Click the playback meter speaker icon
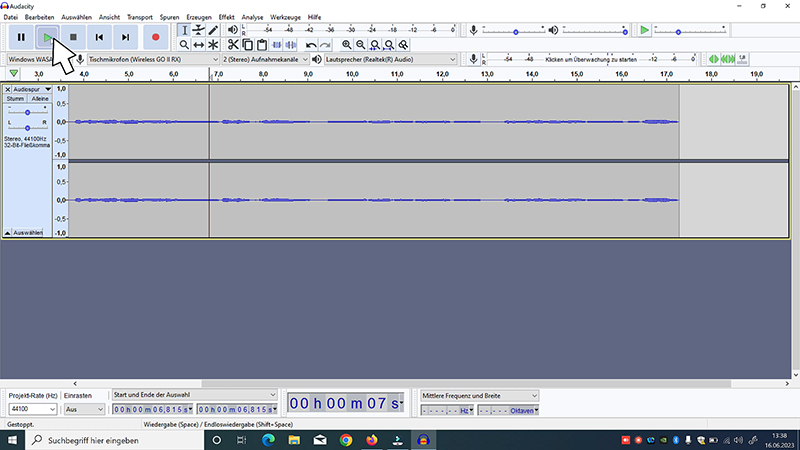Viewport: 800px width, 450px height. tap(233, 30)
